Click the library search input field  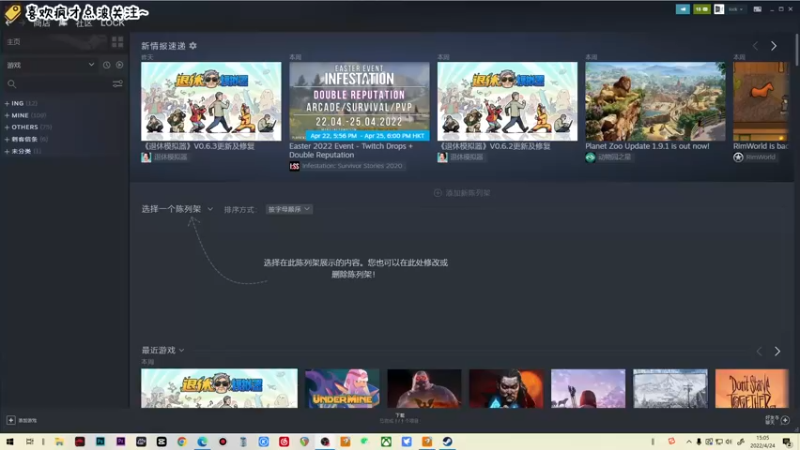[x=64, y=84]
